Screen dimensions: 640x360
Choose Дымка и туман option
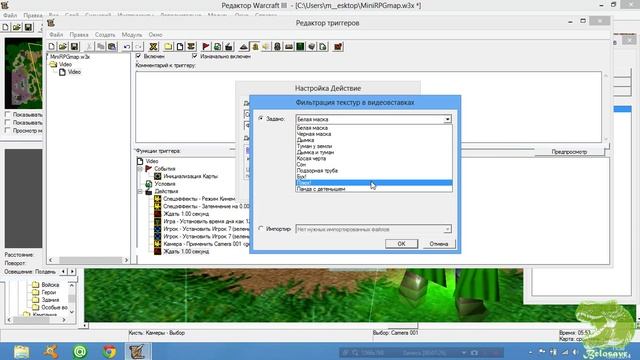click(374, 152)
